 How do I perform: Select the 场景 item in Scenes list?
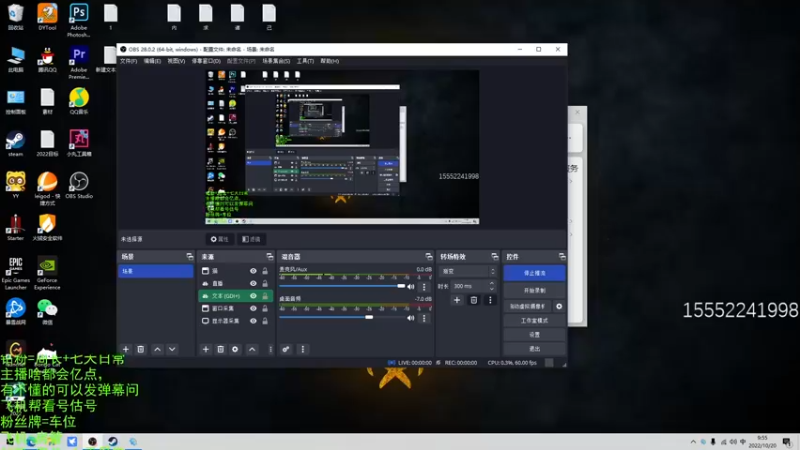tap(156, 271)
